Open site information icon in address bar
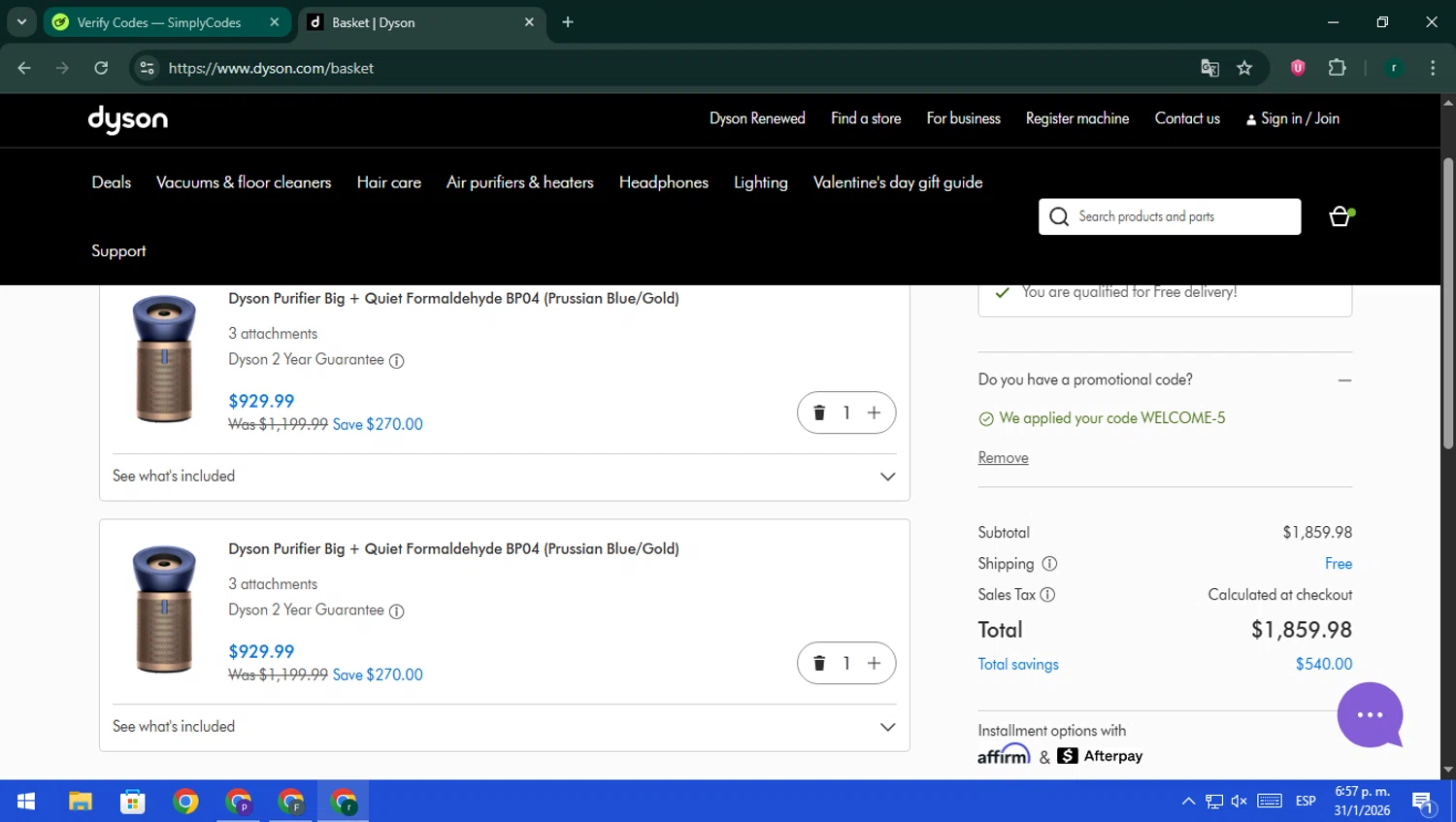The image size is (1456, 822). [x=148, y=68]
